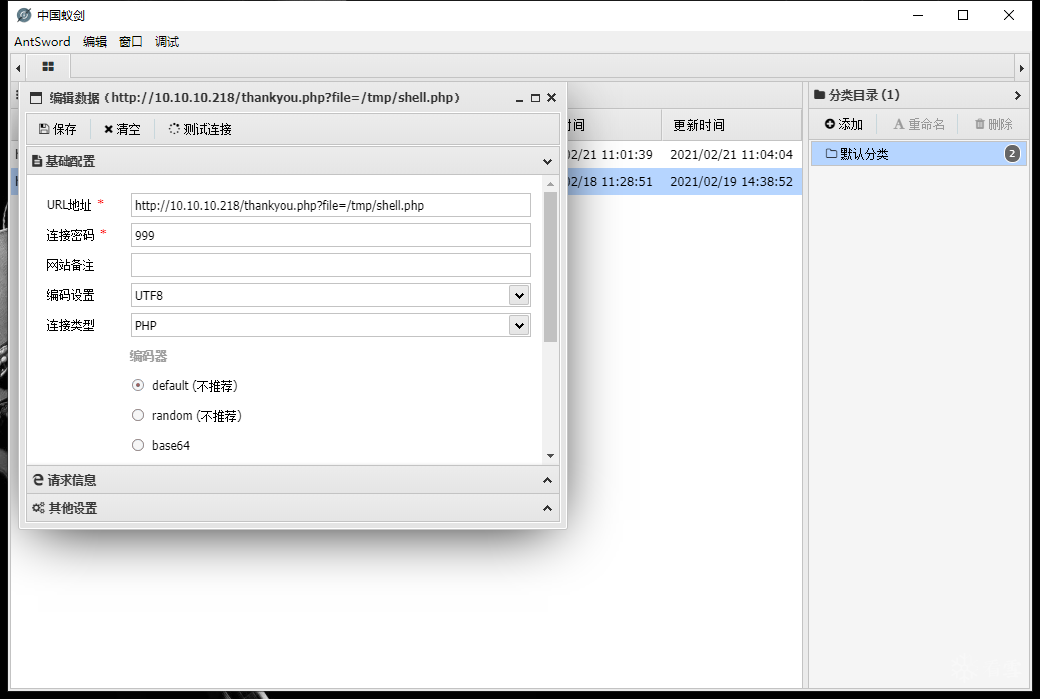The height and width of the screenshot is (699, 1040).
Task: Click 重命名 to rename the category
Action: pos(919,124)
